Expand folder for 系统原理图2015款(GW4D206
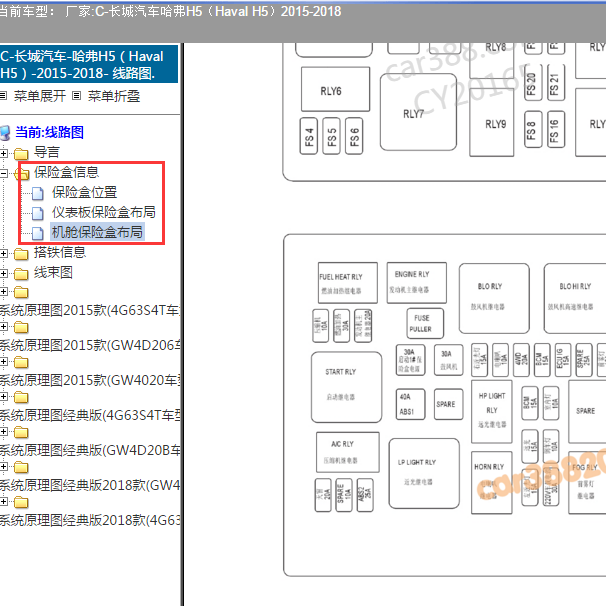Viewport: 606px width, 606px height. tap(3, 327)
